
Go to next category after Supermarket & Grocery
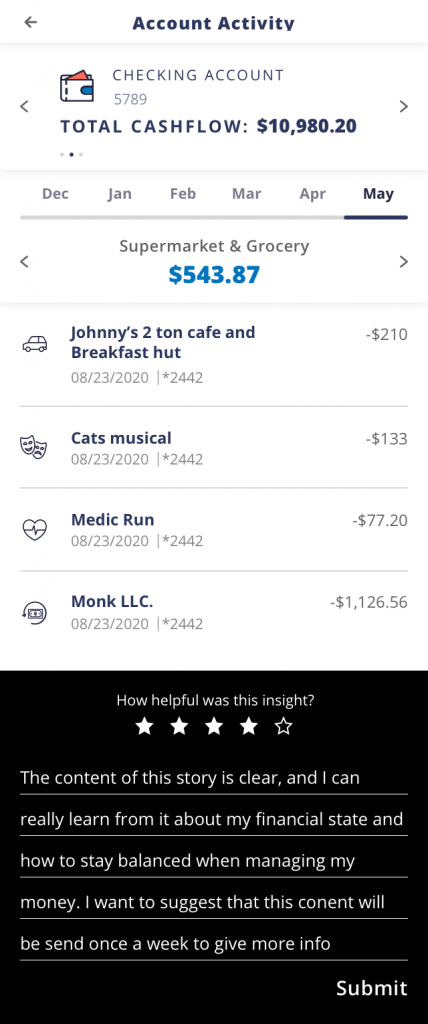click(404, 262)
